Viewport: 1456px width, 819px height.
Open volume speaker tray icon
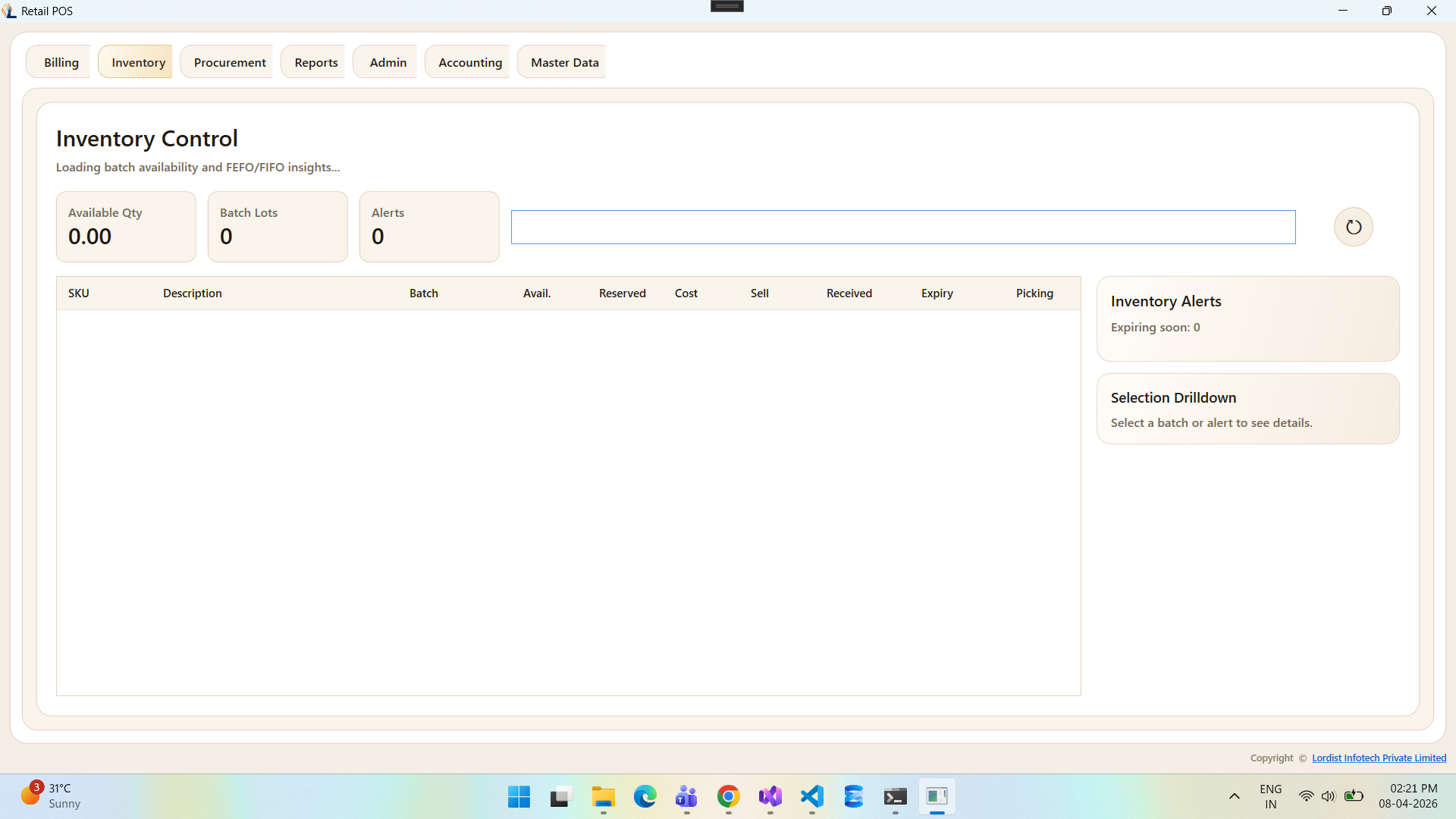(x=1328, y=796)
